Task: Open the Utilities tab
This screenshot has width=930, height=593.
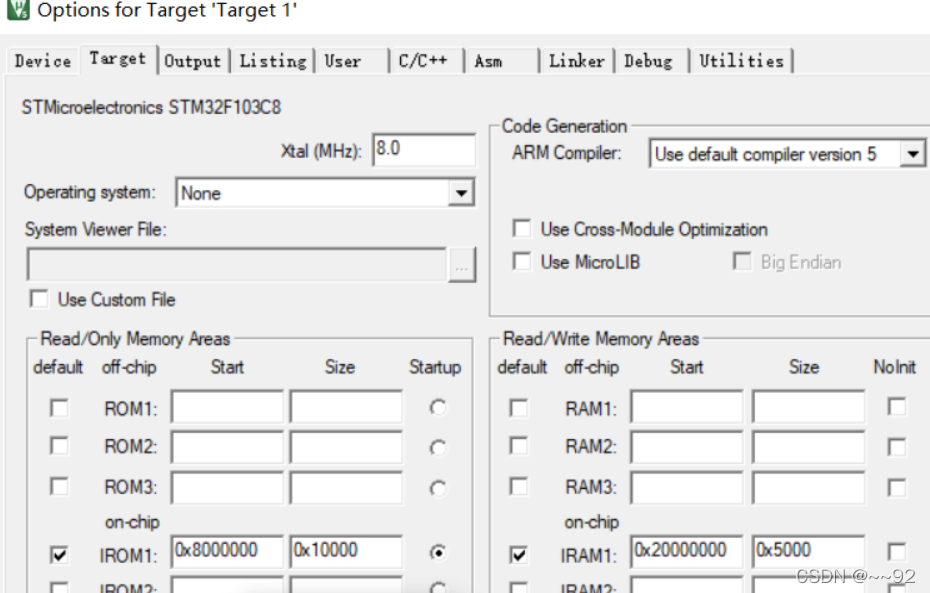Action: [741, 60]
